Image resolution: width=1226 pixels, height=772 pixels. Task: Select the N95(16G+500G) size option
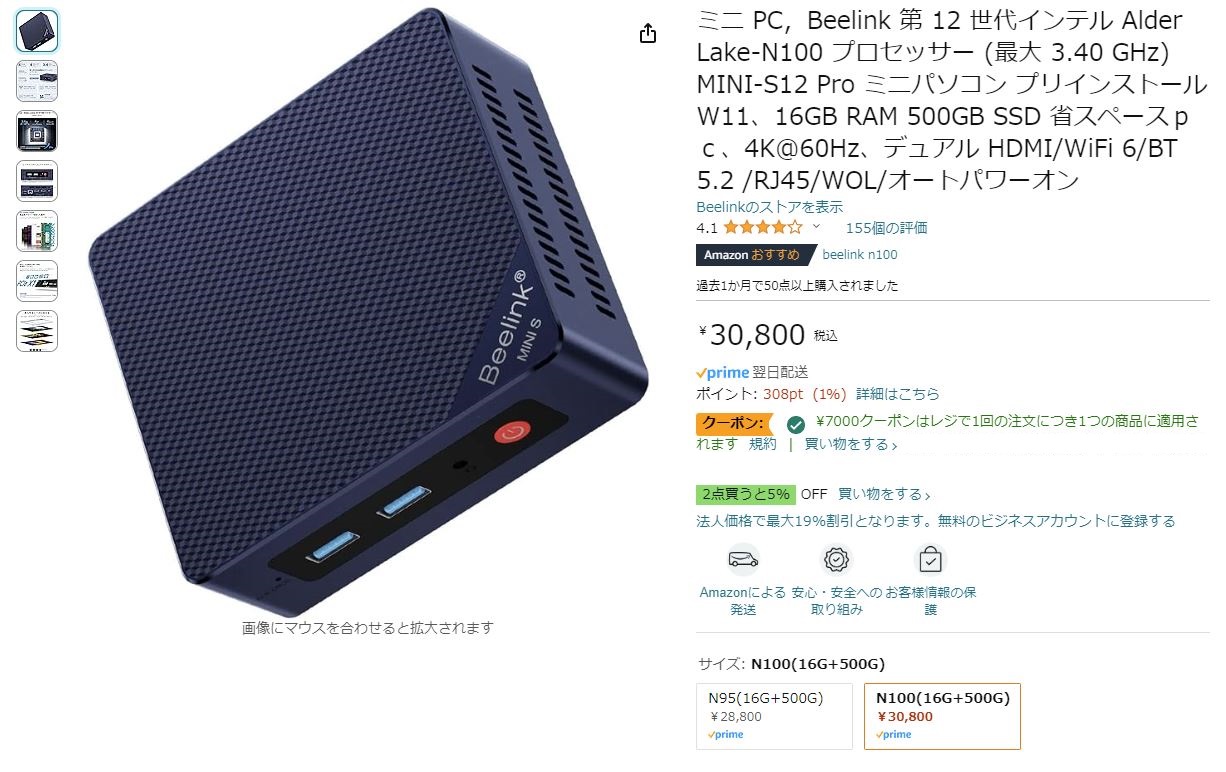click(775, 716)
